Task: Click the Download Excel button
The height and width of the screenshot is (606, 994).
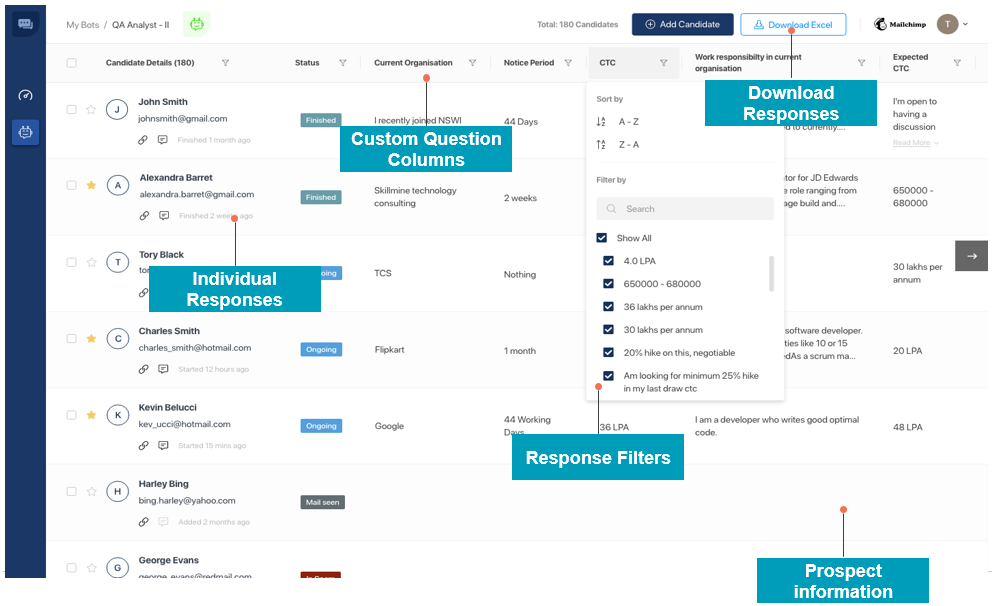Action: [x=793, y=24]
